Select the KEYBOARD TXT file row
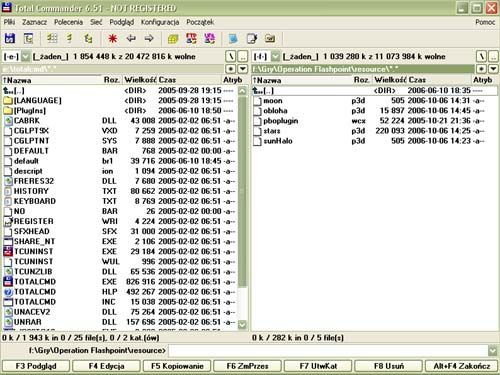This screenshot has width=500, height=375. pos(119,201)
